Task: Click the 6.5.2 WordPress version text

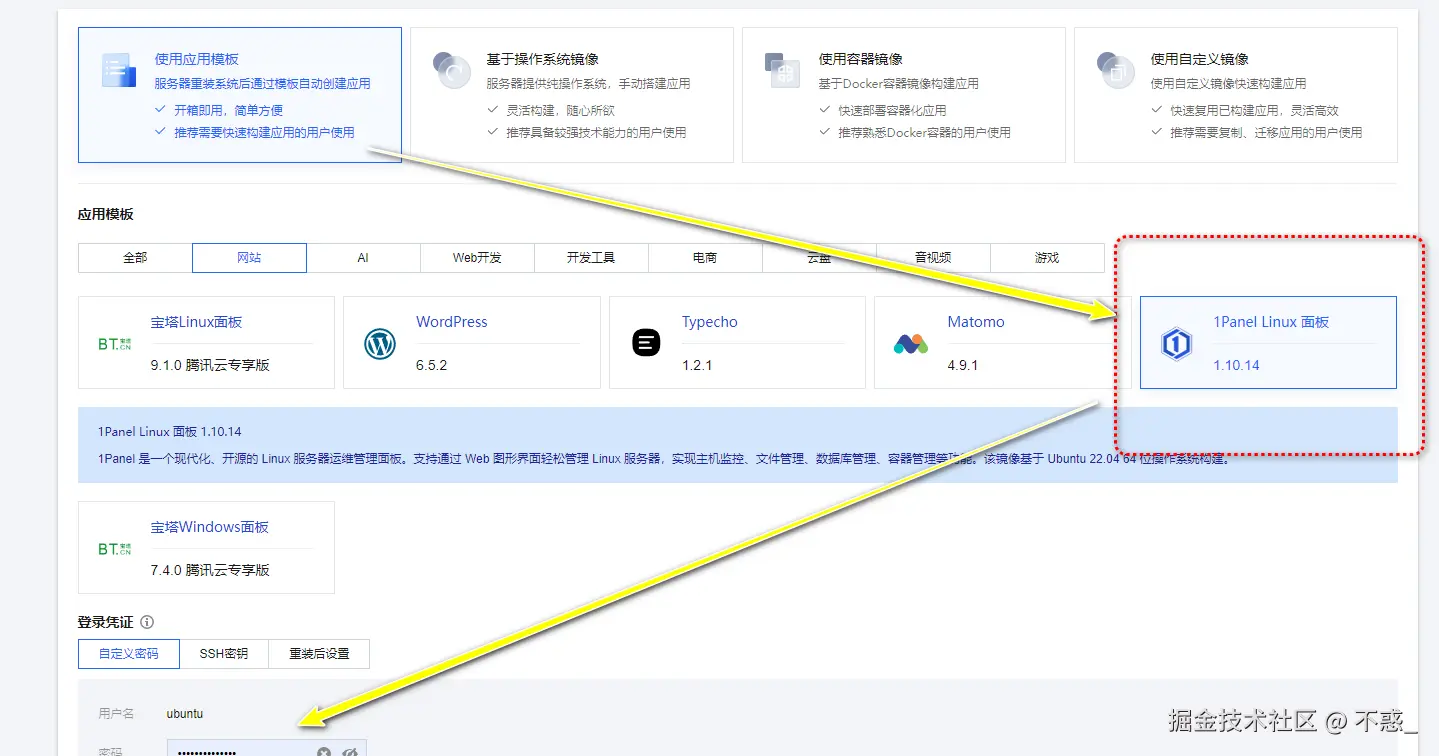Action: 432,365
